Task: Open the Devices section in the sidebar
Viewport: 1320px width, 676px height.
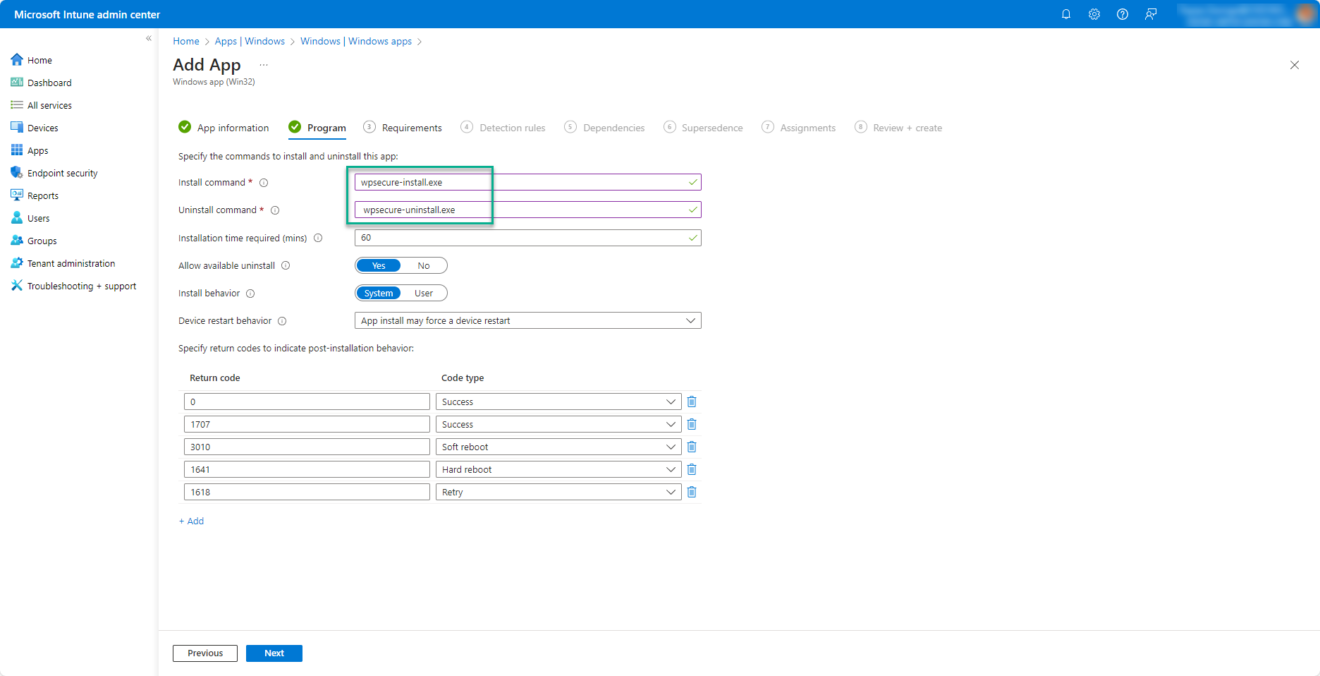Action: (45, 127)
